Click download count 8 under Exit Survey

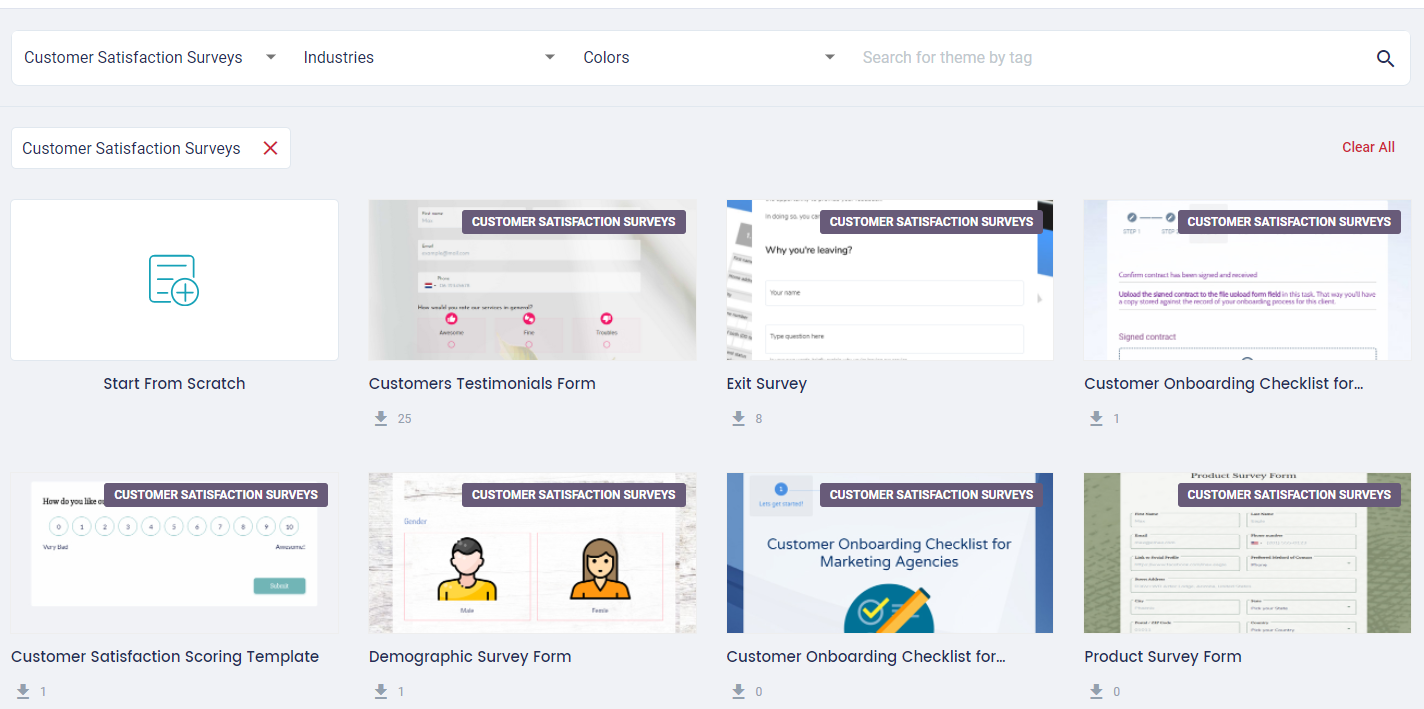coord(759,418)
